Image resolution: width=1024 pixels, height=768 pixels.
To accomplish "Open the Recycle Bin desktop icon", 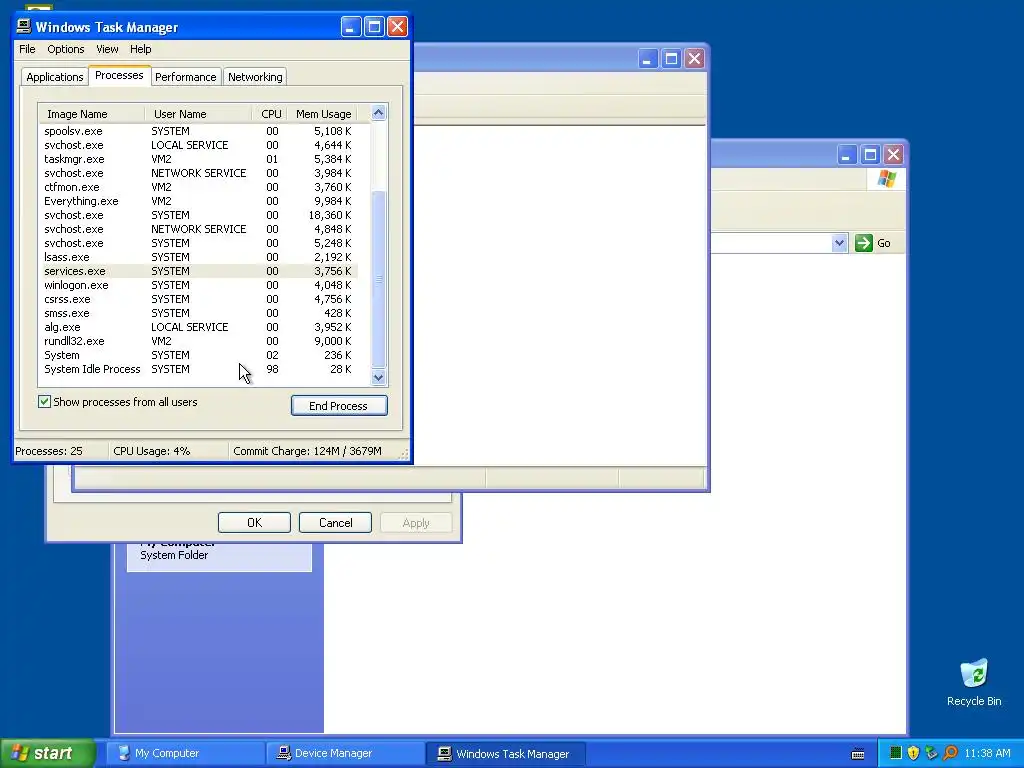I will pos(974,682).
